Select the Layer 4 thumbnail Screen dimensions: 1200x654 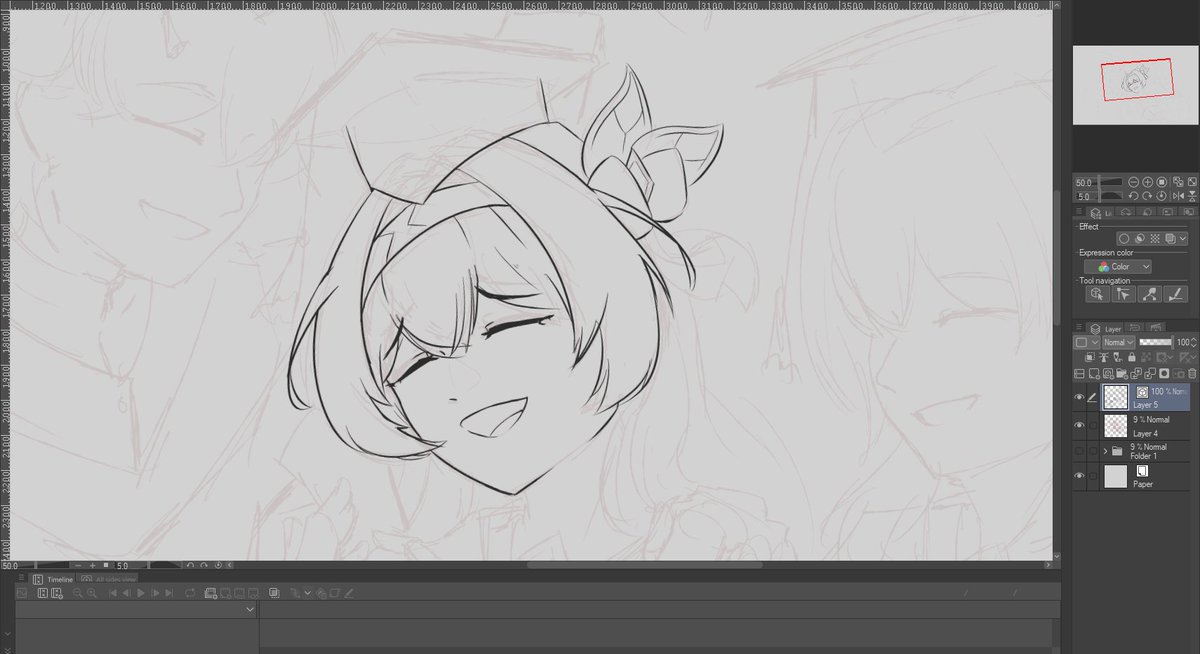1115,425
